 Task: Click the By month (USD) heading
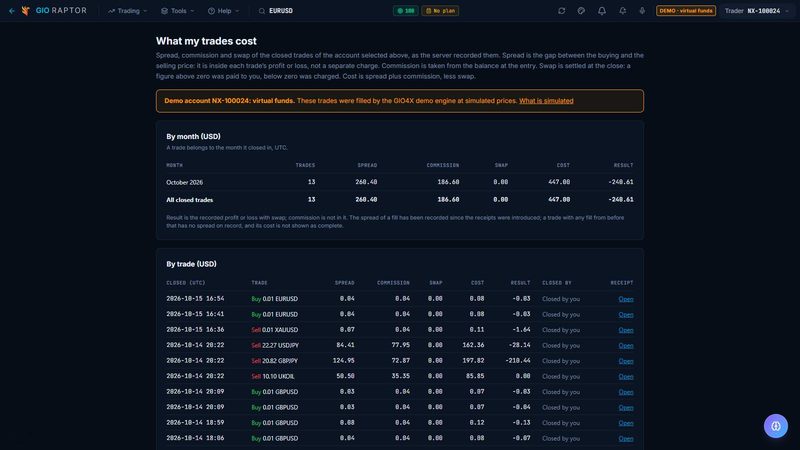click(193, 137)
